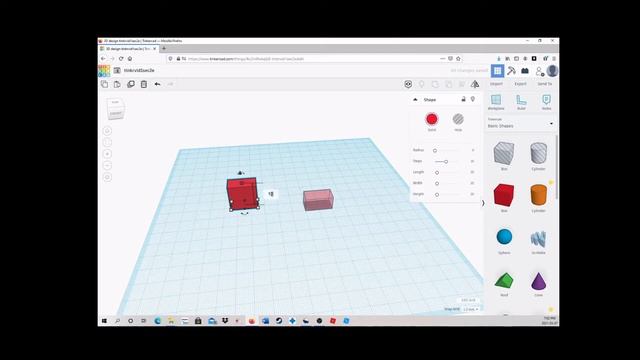Click the Fit all in view button
The height and width of the screenshot is (360, 640).
click(107, 142)
